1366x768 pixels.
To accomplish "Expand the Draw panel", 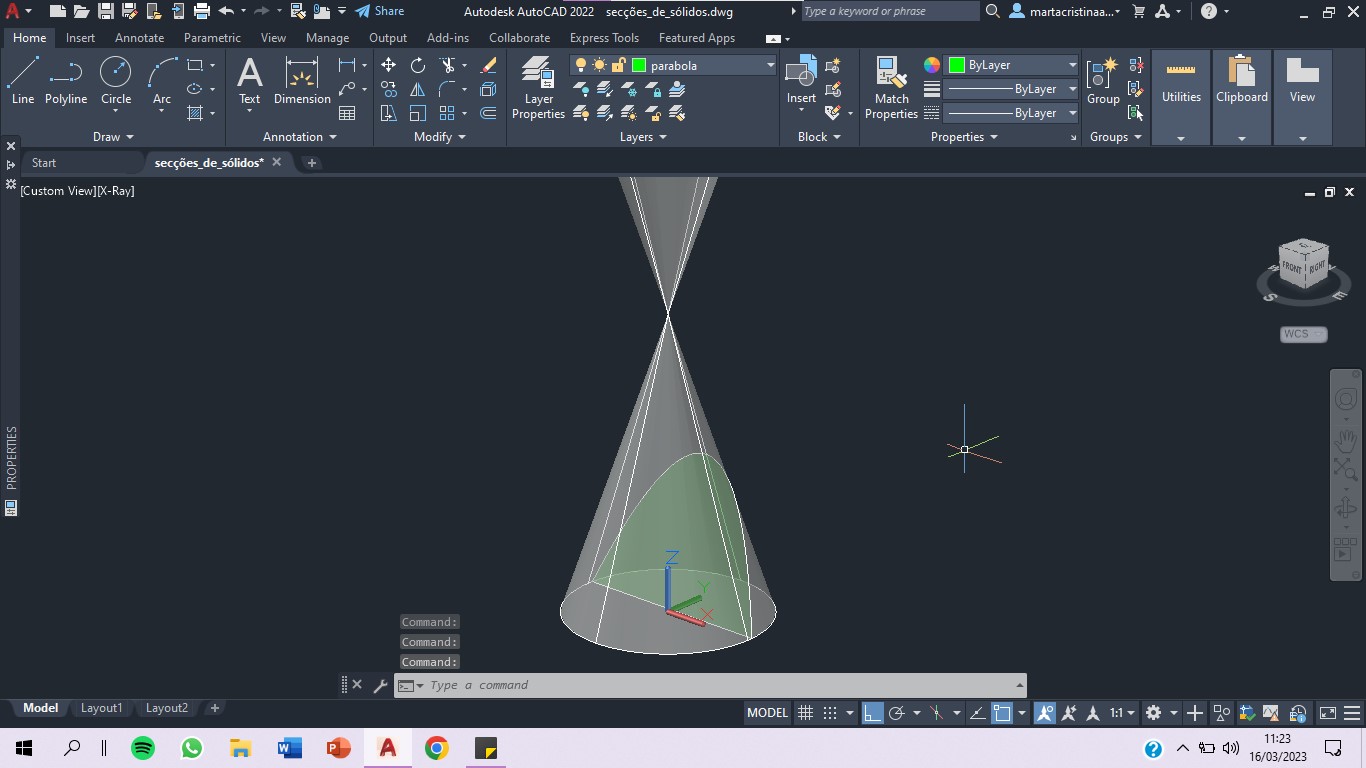I will [113, 136].
